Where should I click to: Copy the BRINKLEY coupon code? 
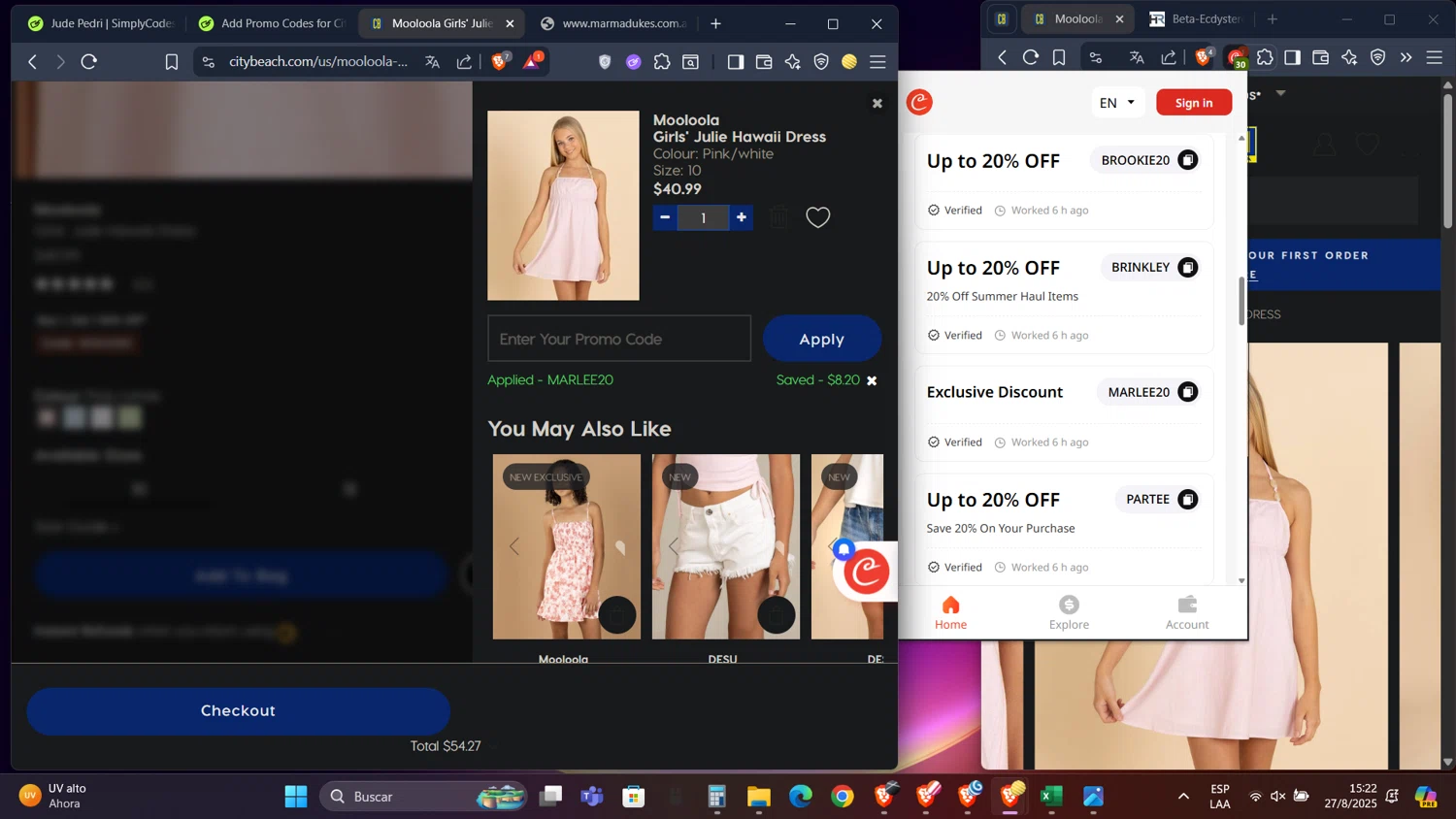1187,267
